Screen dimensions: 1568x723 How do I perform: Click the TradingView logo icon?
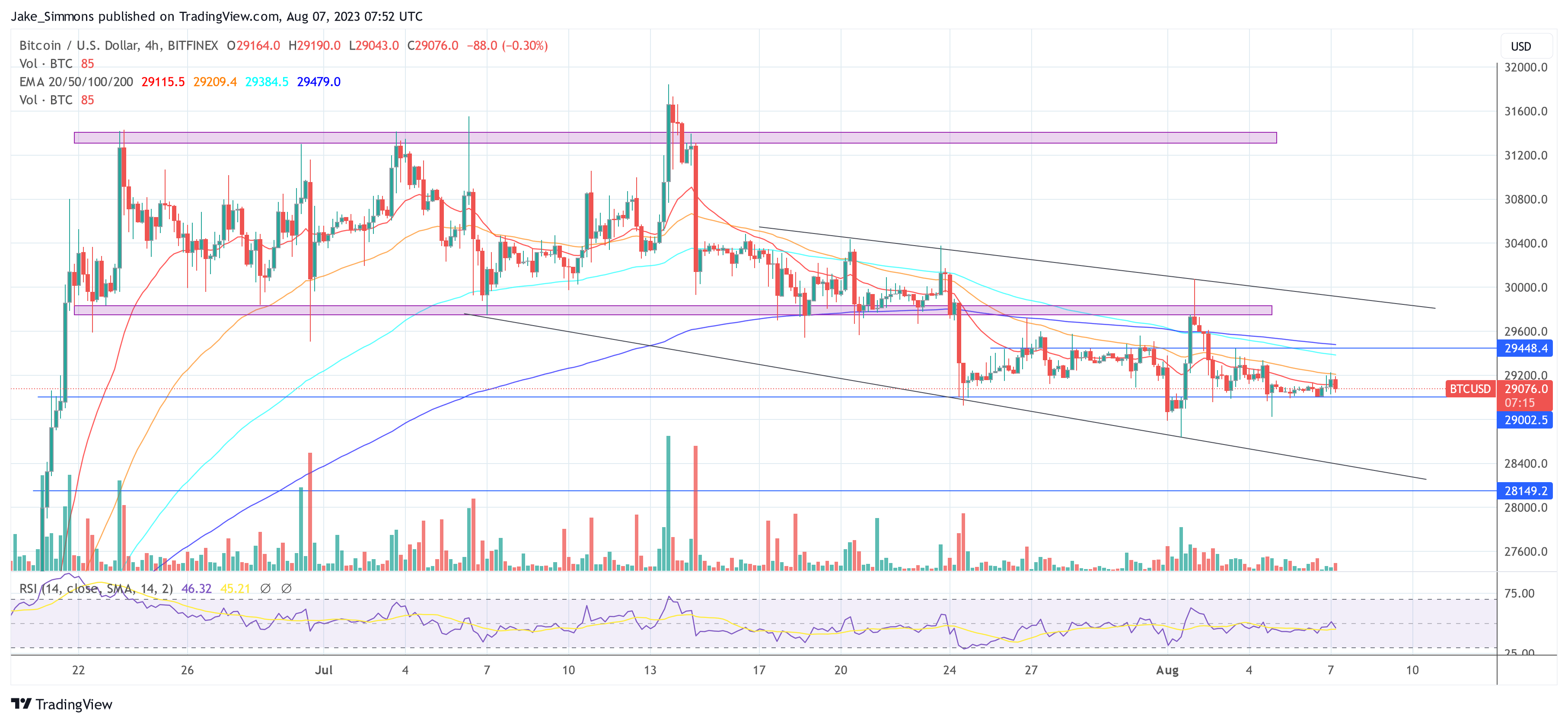click(x=21, y=704)
